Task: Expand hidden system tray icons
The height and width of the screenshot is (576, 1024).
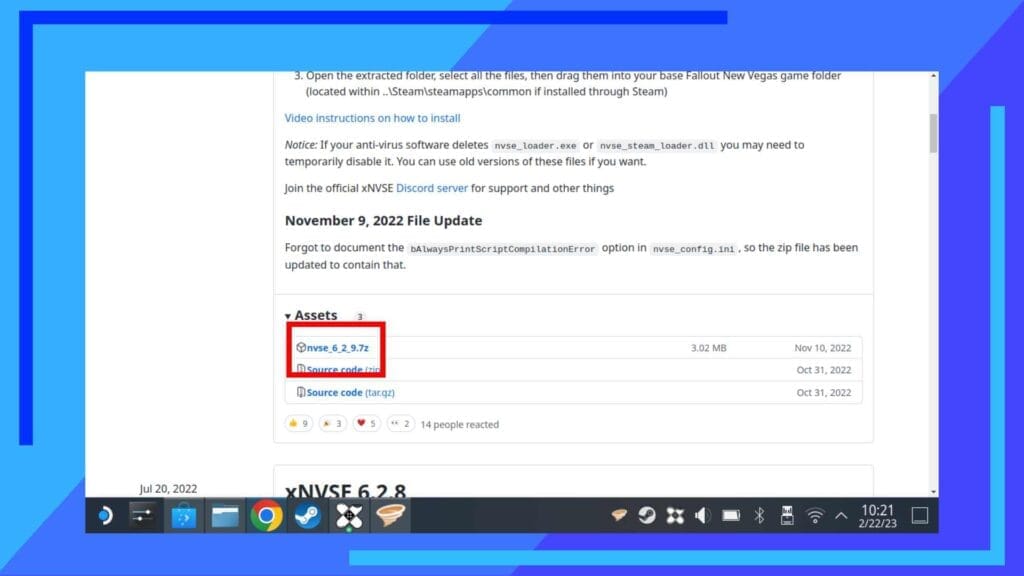Action: 841,516
